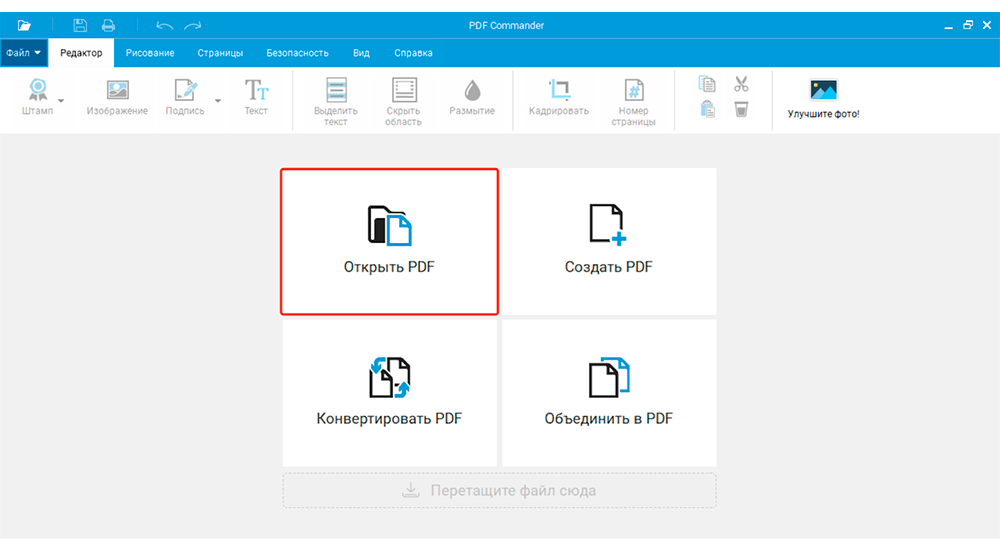Click the save floppy disk icon
1000x550 pixels.
[80, 26]
